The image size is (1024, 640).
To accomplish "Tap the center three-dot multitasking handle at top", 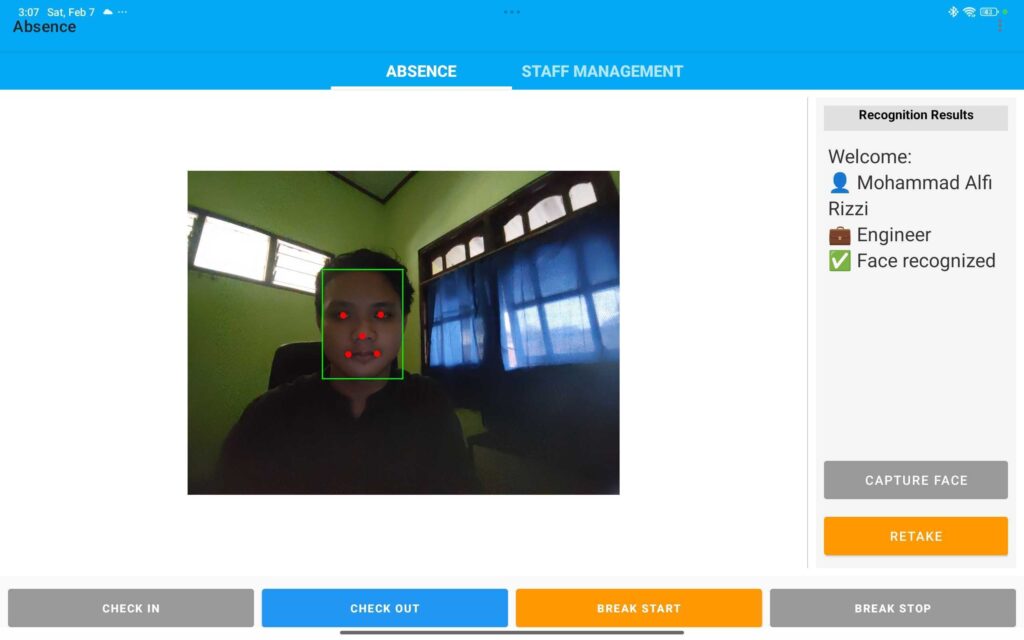I will click(512, 12).
